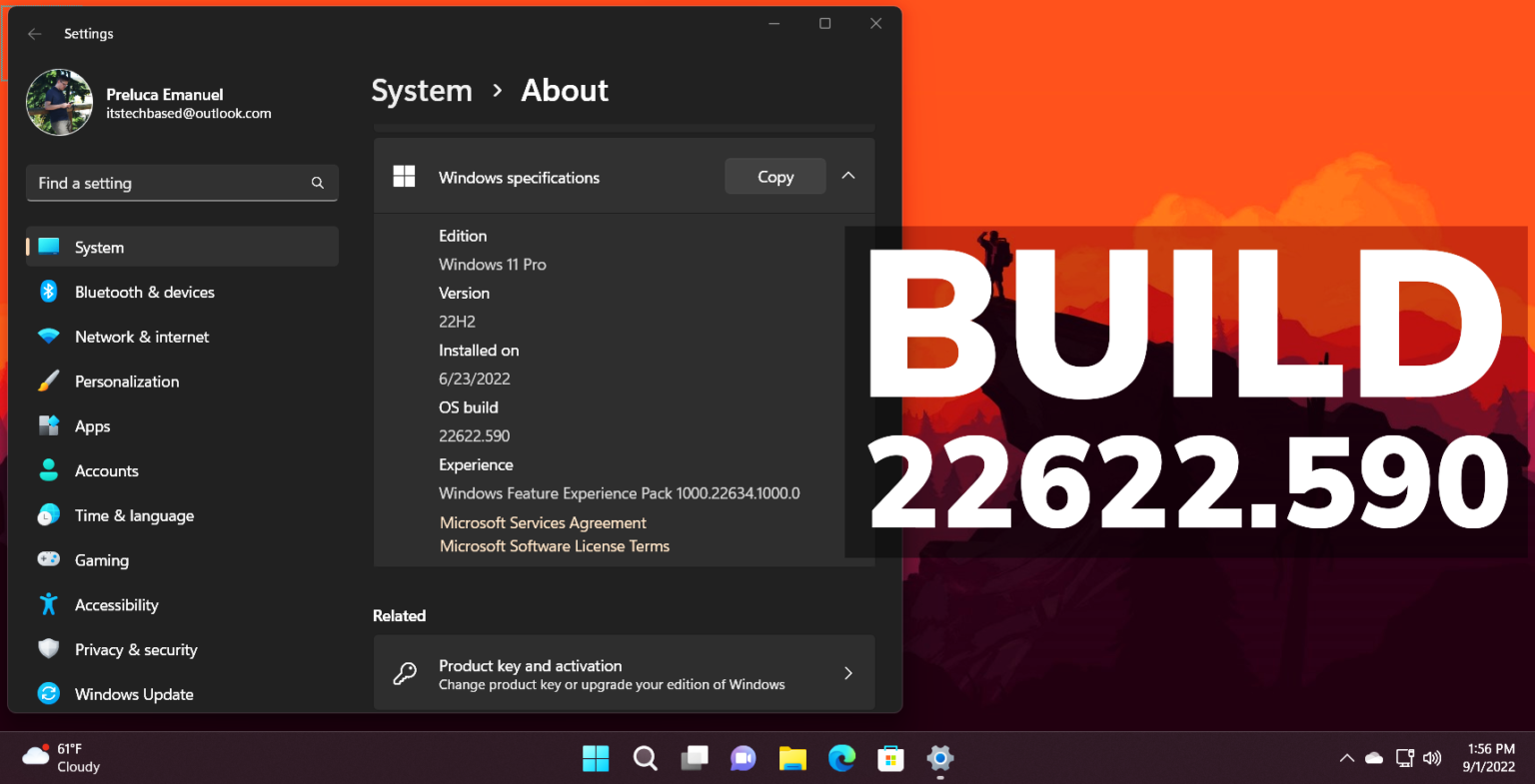Open Privacy & security settings
1535x784 pixels.
pos(135,649)
